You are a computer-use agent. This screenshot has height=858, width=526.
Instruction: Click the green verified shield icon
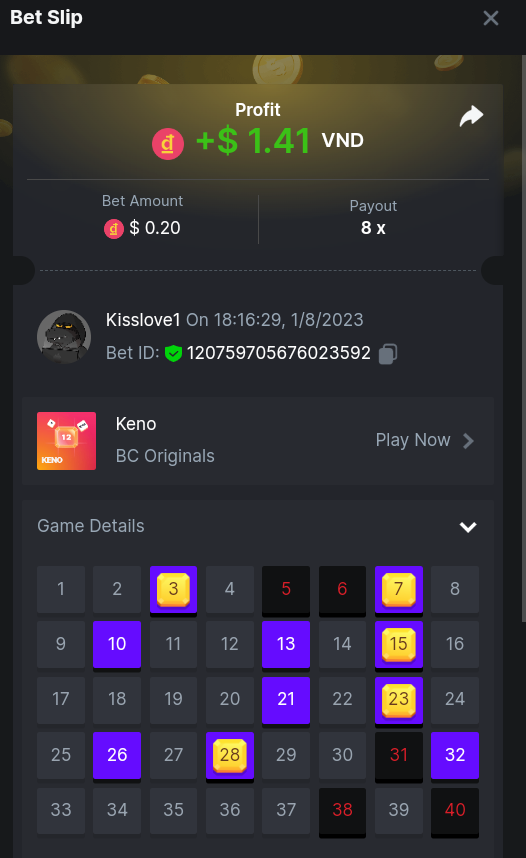[x=174, y=353]
